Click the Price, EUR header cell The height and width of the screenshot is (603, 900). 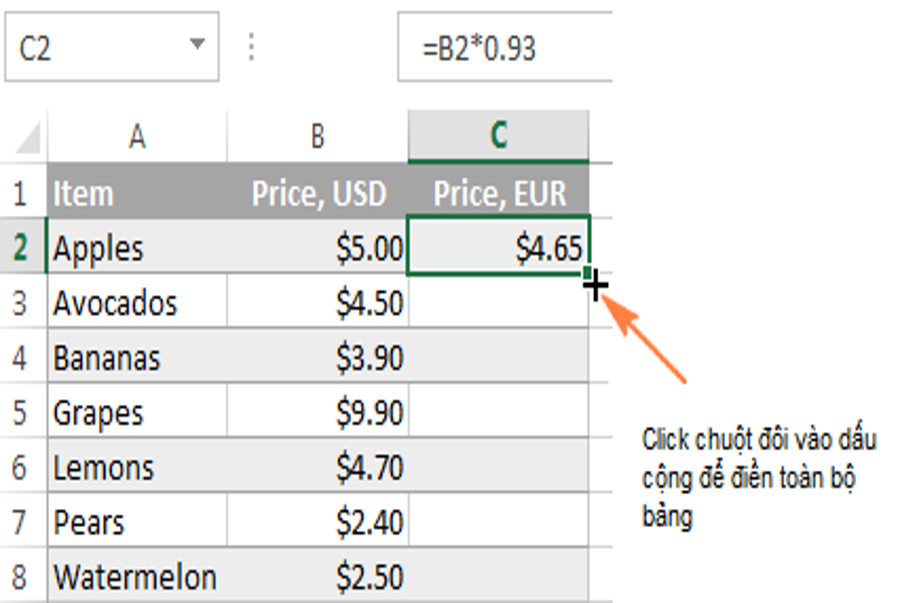point(498,193)
